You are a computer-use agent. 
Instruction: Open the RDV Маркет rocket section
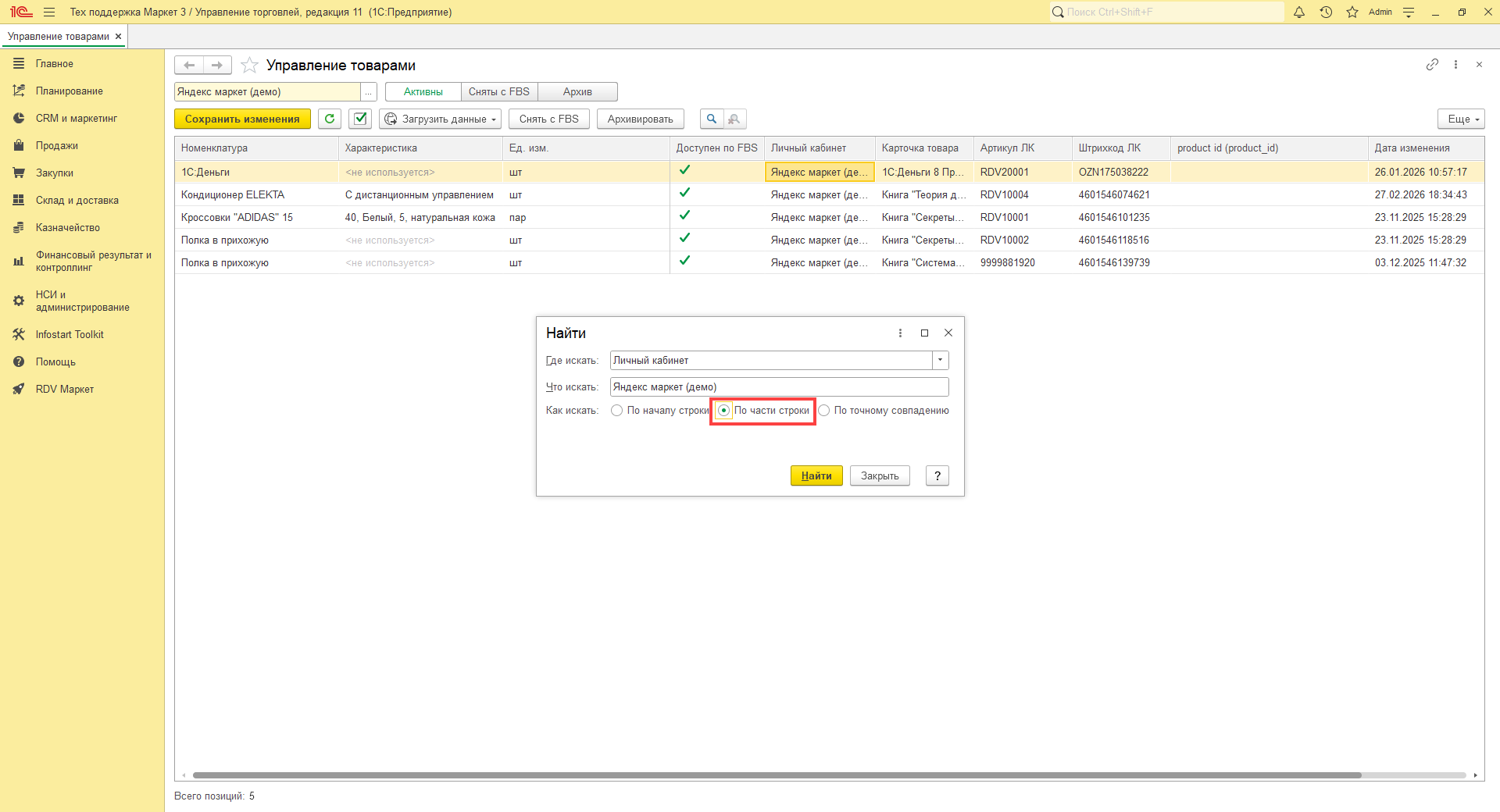tap(64, 390)
